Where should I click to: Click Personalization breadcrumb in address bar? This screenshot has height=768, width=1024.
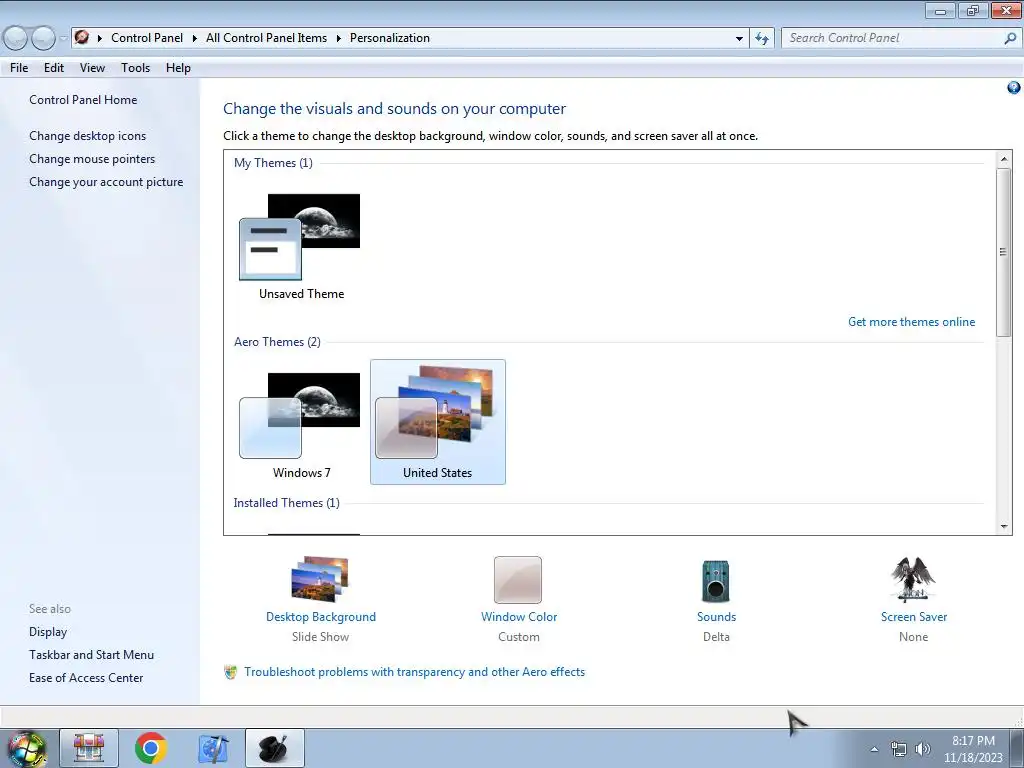tap(390, 39)
